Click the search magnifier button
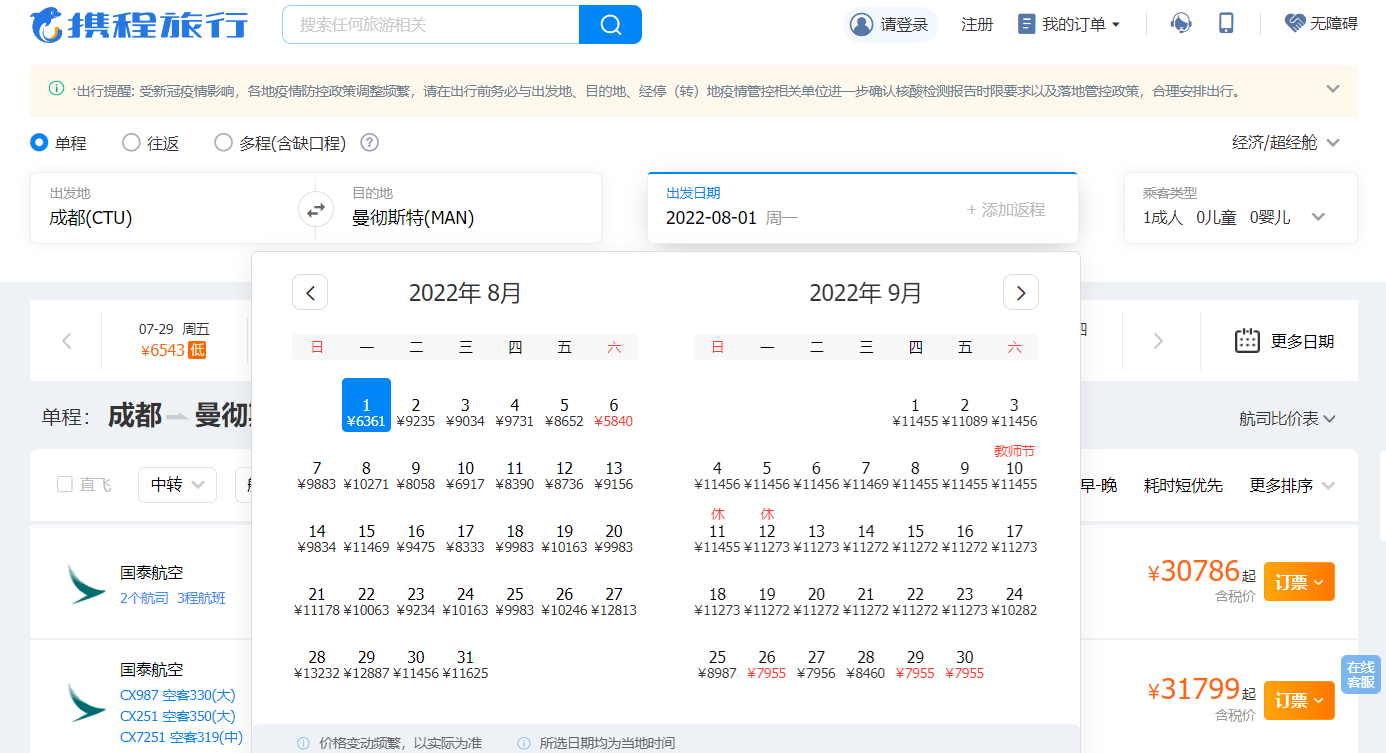1386x753 pixels. (610, 24)
